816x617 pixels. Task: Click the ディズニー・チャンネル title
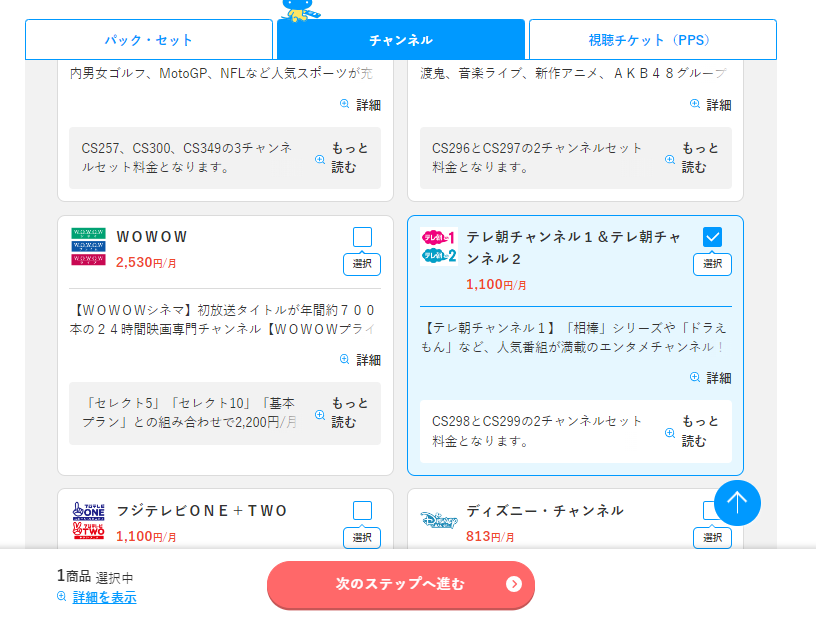point(545,511)
